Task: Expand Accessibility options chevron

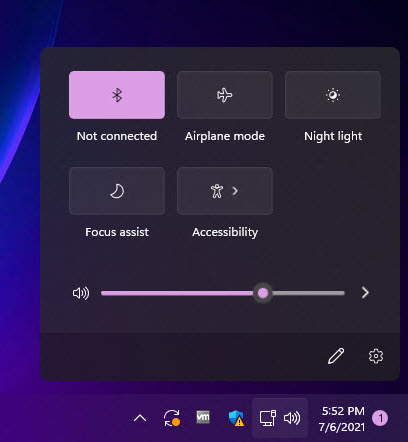Action: click(235, 191)
